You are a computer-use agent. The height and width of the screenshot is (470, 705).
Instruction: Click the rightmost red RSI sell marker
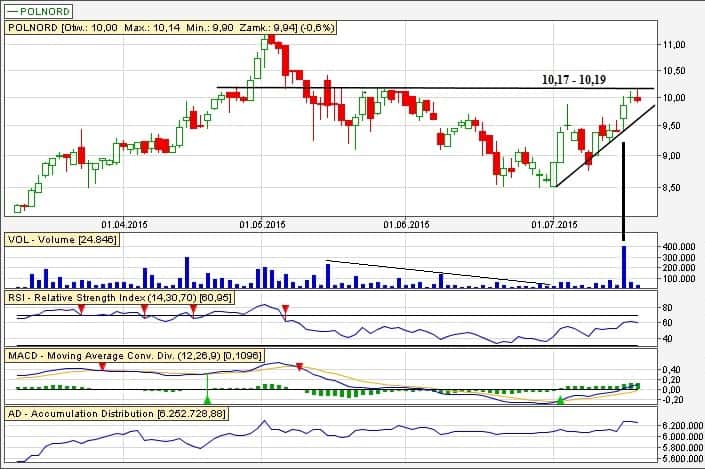286,308
